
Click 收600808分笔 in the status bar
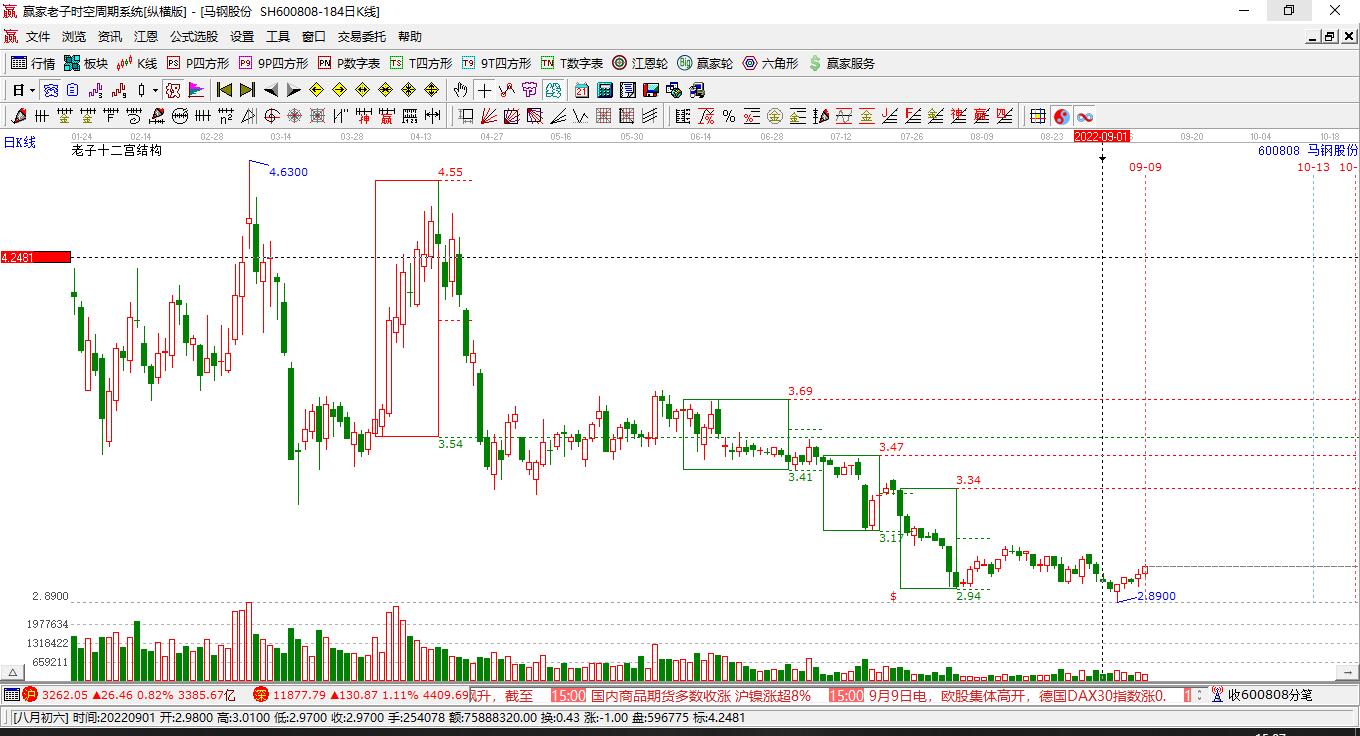[1270, 695]
